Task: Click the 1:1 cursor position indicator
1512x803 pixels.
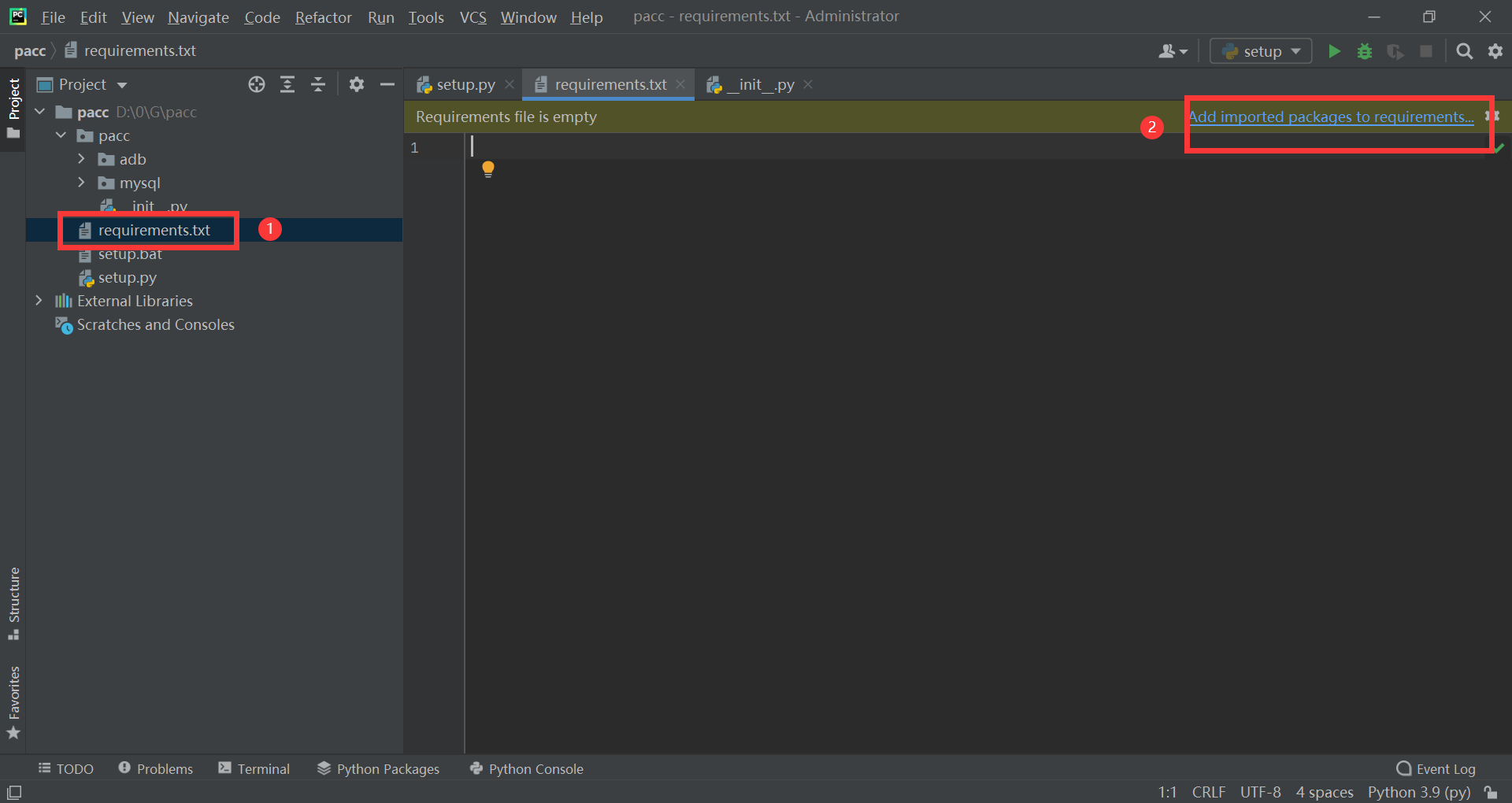Action: (x=1167, y=792)
